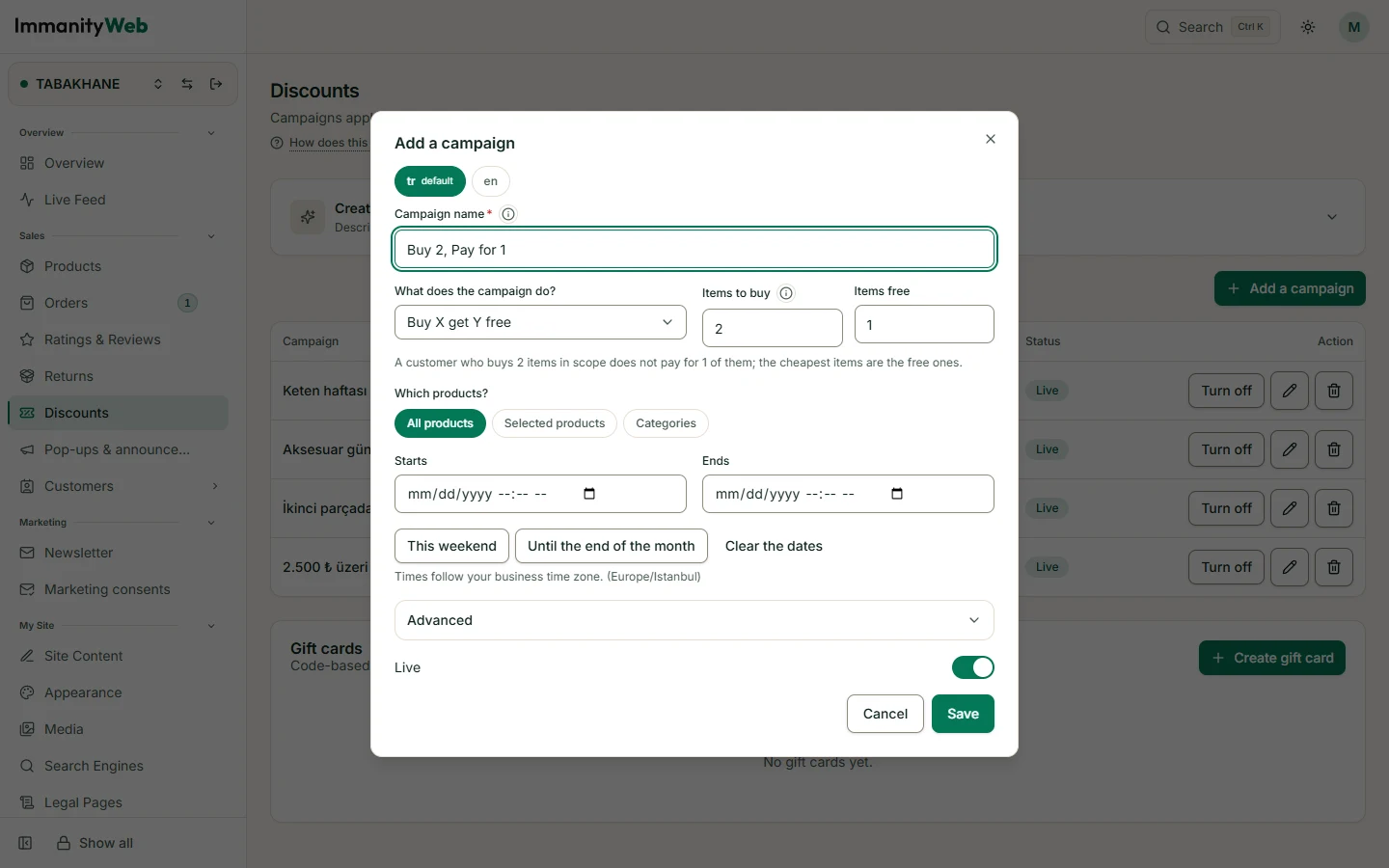The width and height of the screenshot is (1389, 868).
Task: Turn off the Aksesuar campaign
Action: (1226, 449)
